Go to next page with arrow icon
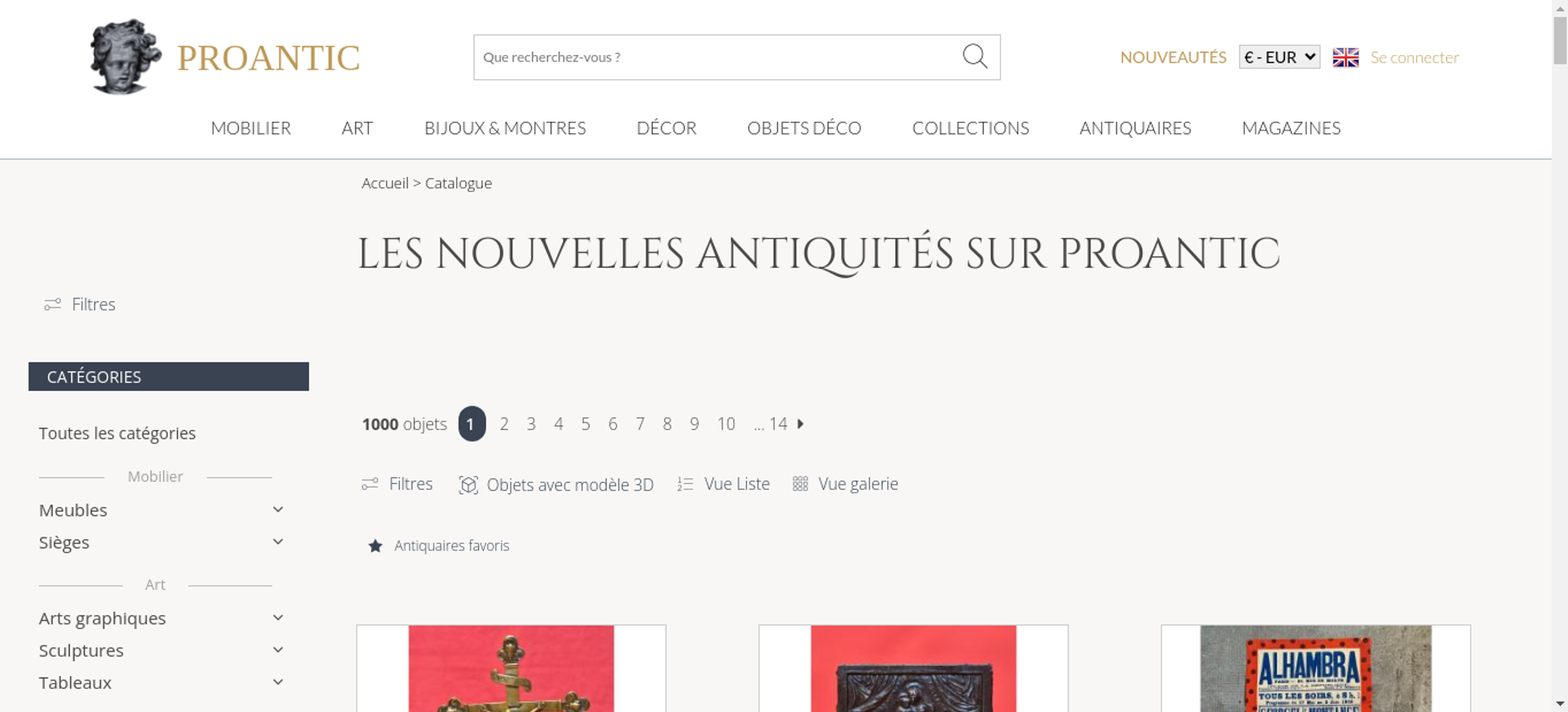Screen dimensions: 1568x712 (800, 423)
